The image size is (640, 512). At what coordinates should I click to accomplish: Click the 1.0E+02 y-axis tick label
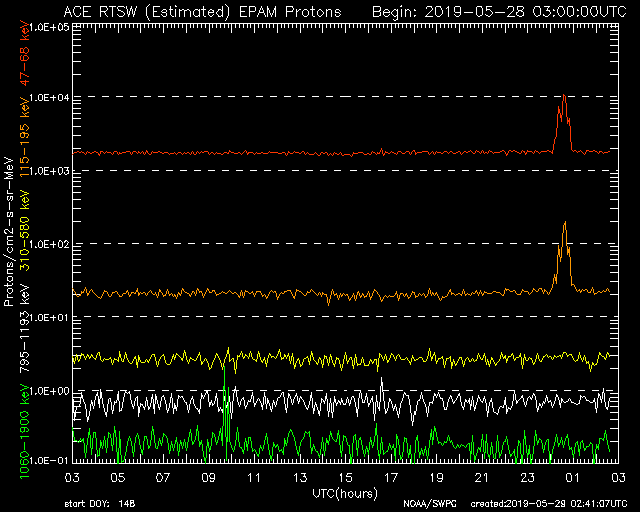coord(47,244)
